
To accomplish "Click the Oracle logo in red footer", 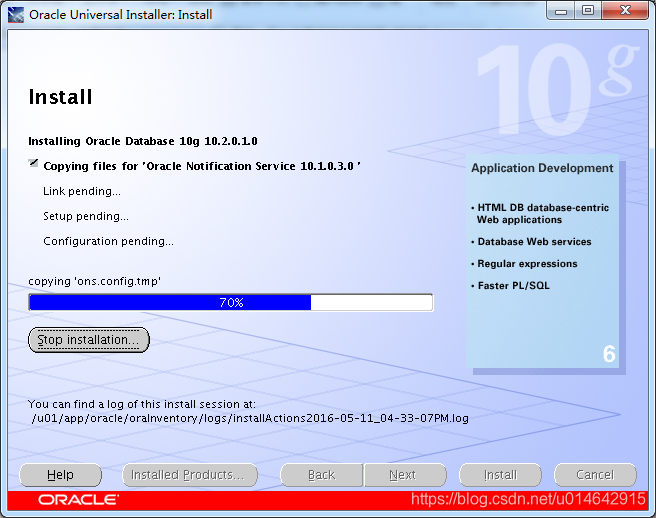I will point(78,500).
